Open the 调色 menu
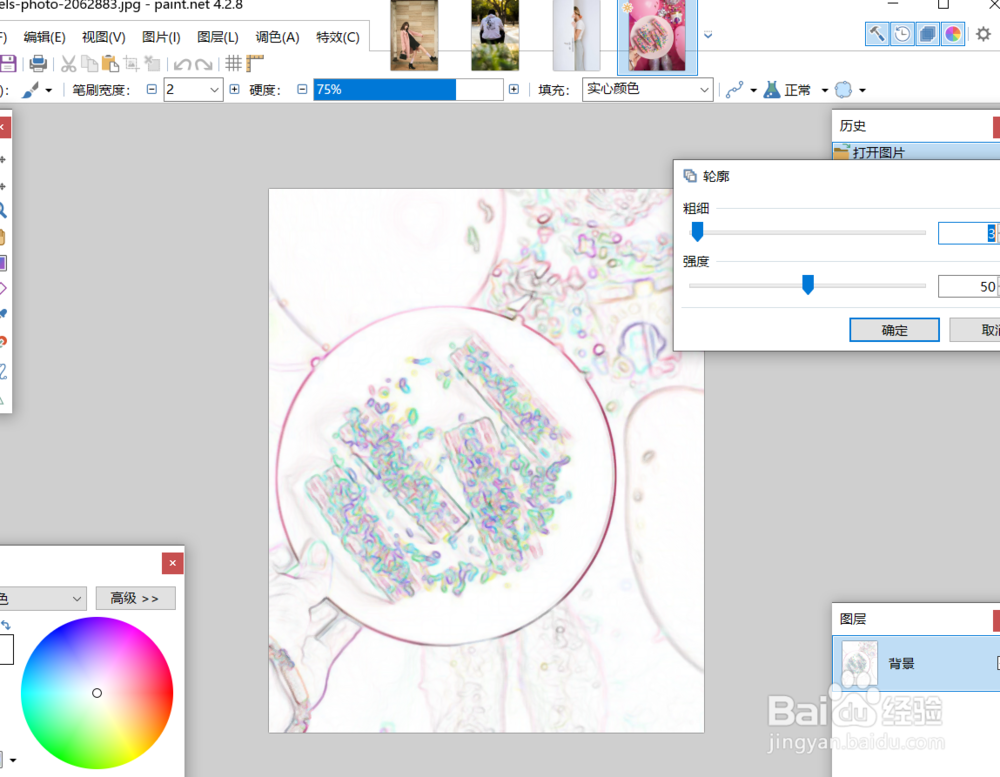This screenshot has width=1000, height=777. [279, 37]
